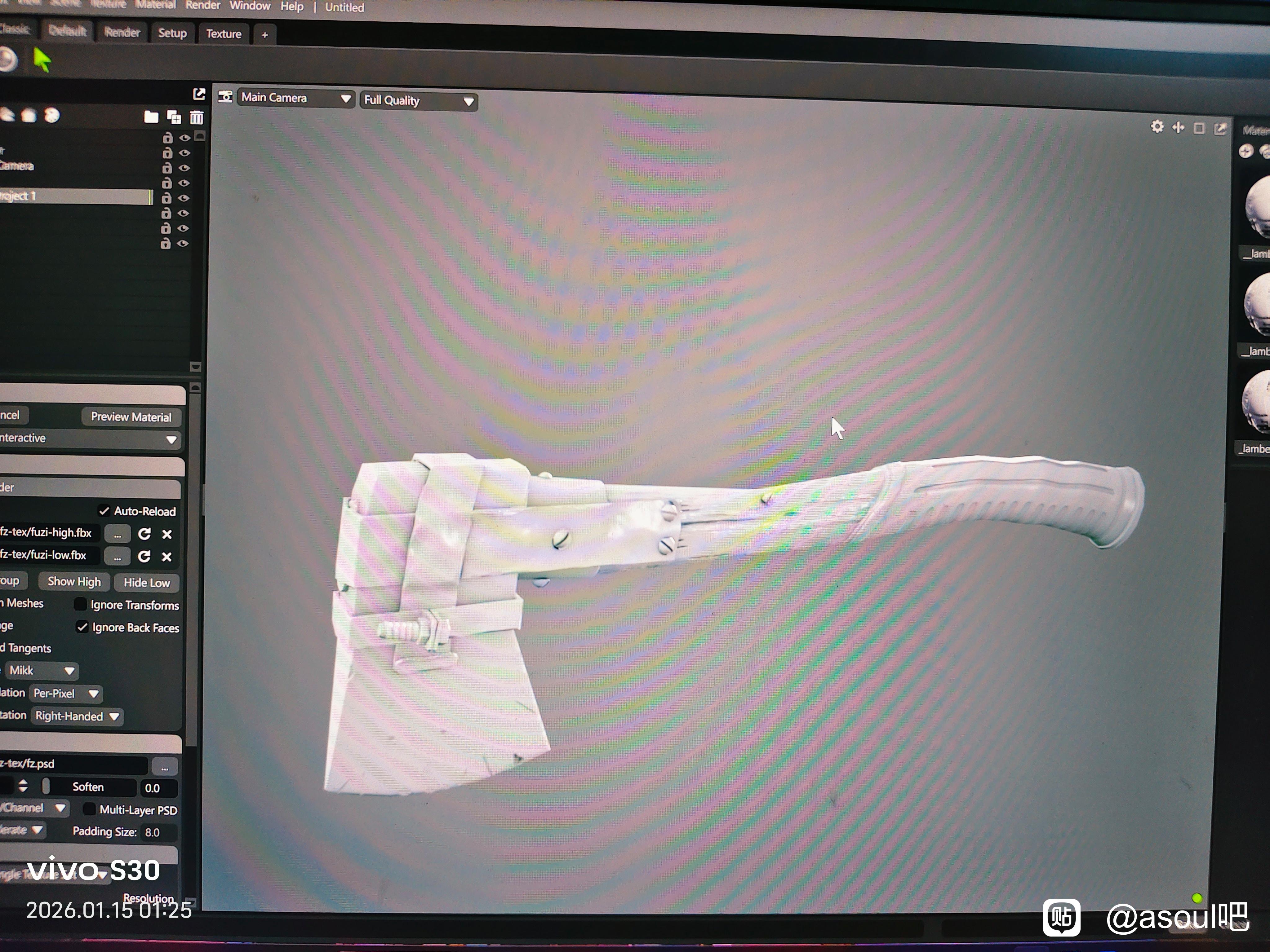
Task: Click the new folder icon in scene panel
Action: [x=151, y=117]
